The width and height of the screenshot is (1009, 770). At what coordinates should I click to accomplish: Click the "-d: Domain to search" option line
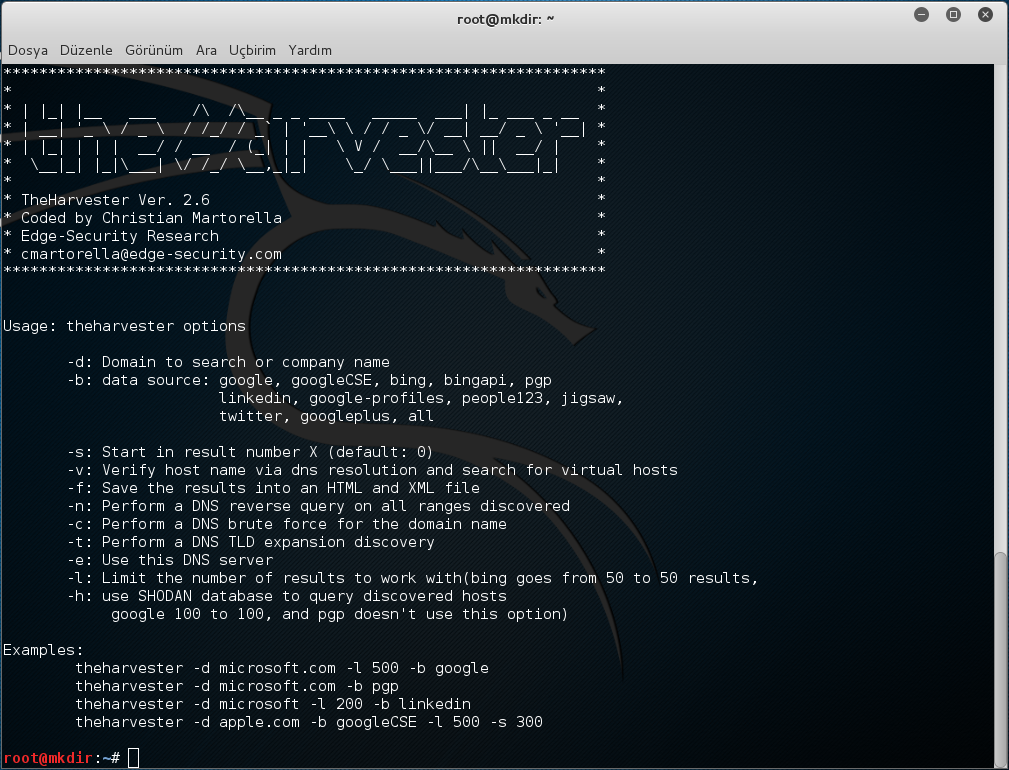point(228,362)
